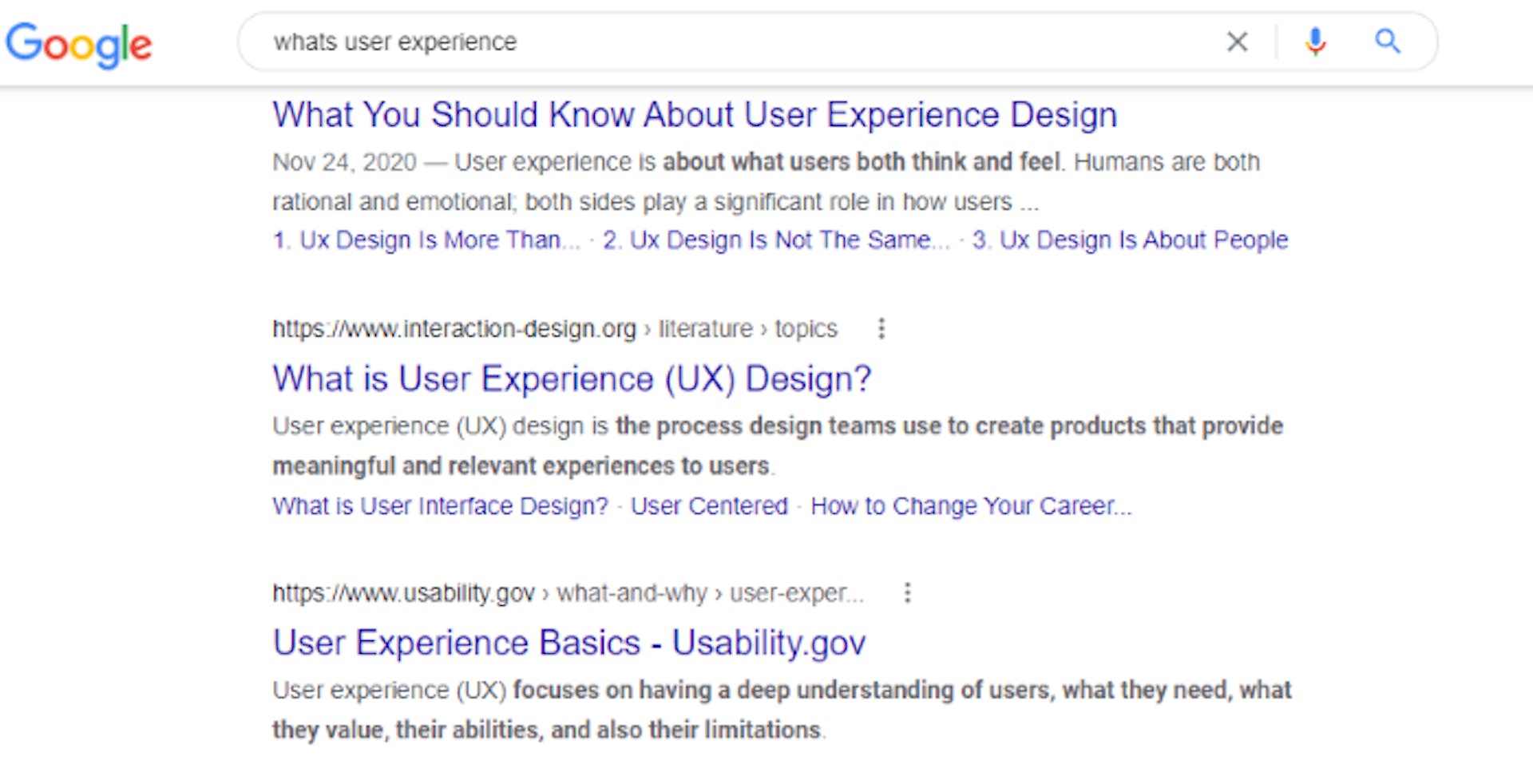The image size is (1533, 784).
Task: Follow the "1. Ux Design Is More Than..." sitelink
Action: [426, 240]
